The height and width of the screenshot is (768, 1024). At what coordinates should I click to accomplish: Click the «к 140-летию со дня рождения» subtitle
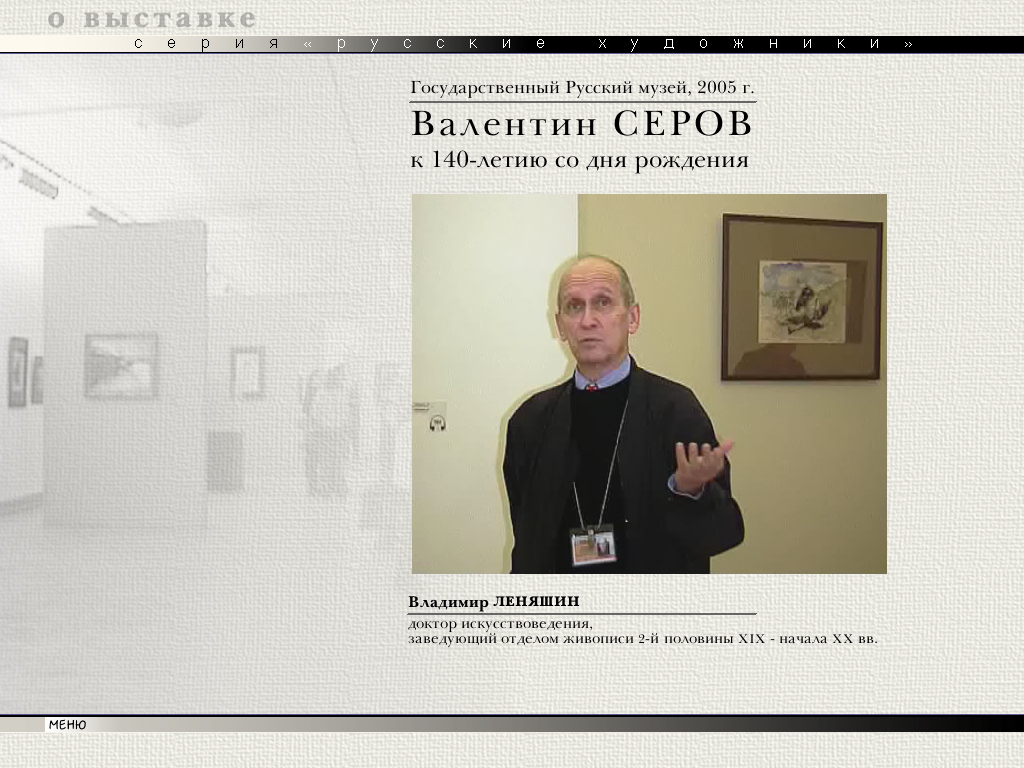click(x=579, y=160)
